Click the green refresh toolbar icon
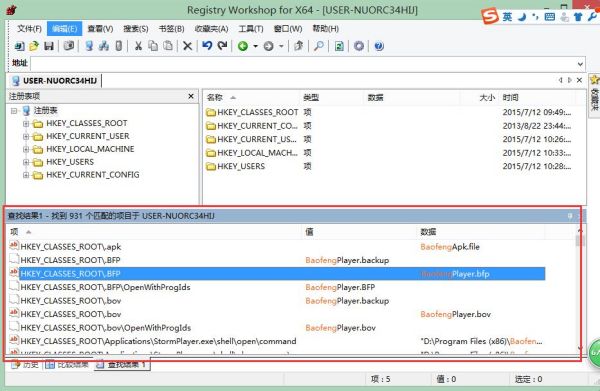 pos(339,46)
